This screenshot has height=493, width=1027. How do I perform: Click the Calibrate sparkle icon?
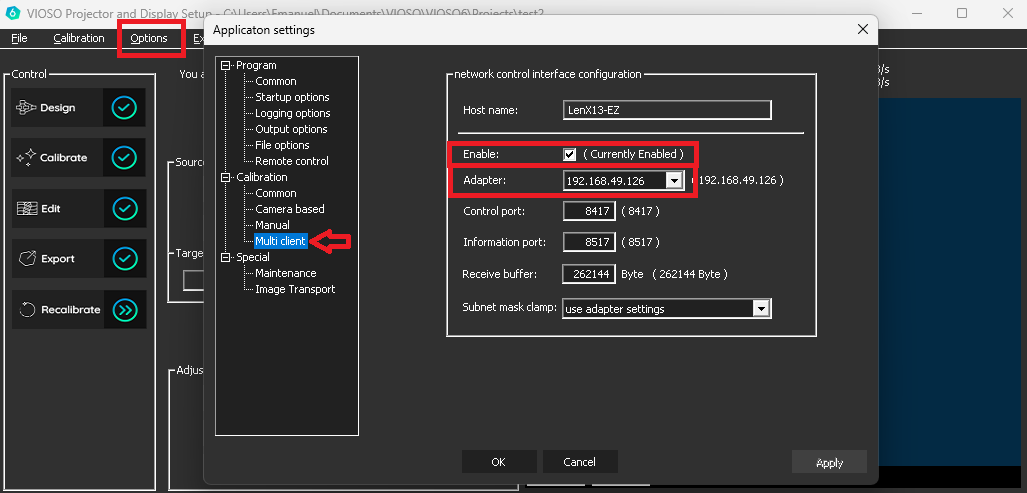click(27, 158)
